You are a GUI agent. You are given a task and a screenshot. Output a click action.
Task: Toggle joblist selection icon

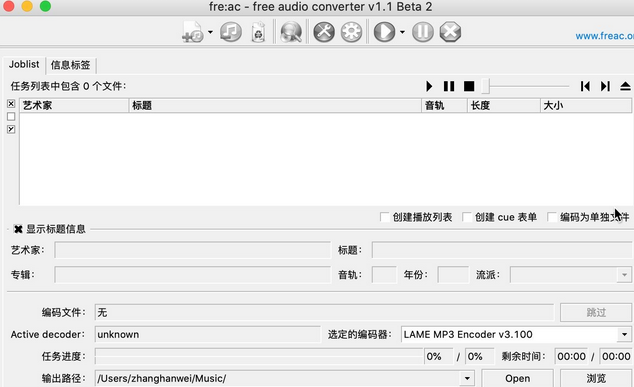point(11,129)
